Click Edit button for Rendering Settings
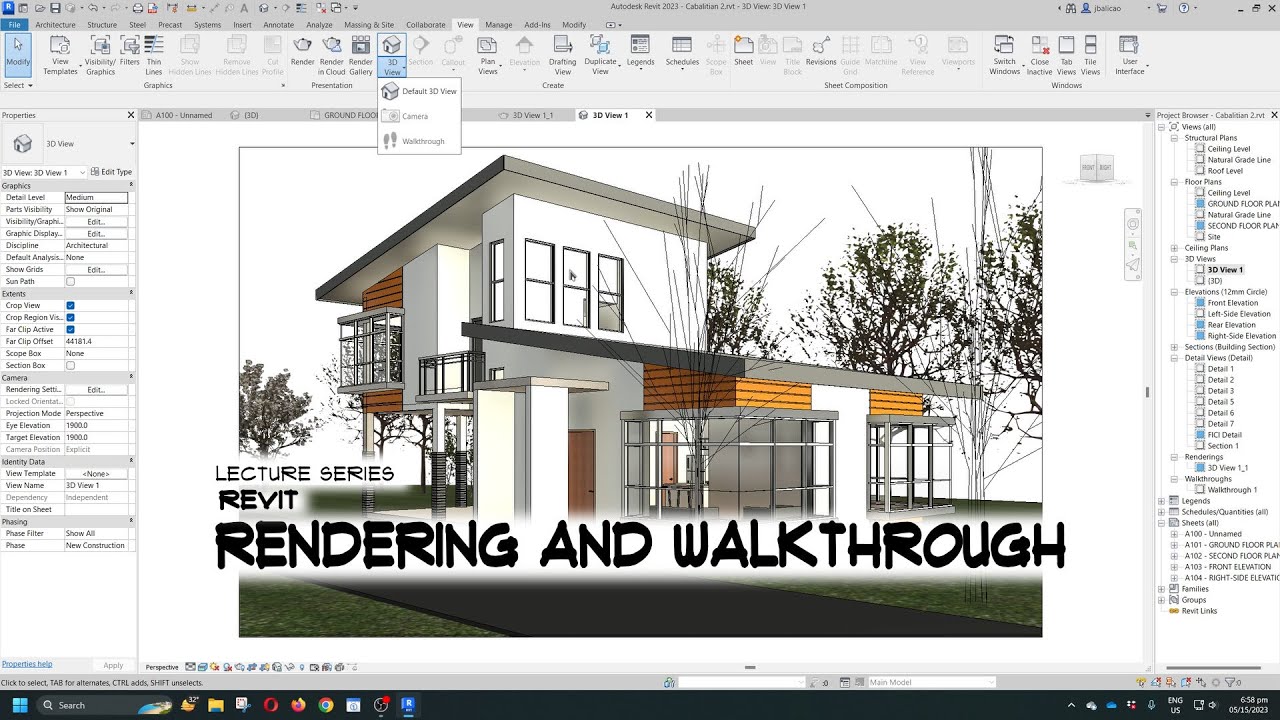 [x=96, y=389]
